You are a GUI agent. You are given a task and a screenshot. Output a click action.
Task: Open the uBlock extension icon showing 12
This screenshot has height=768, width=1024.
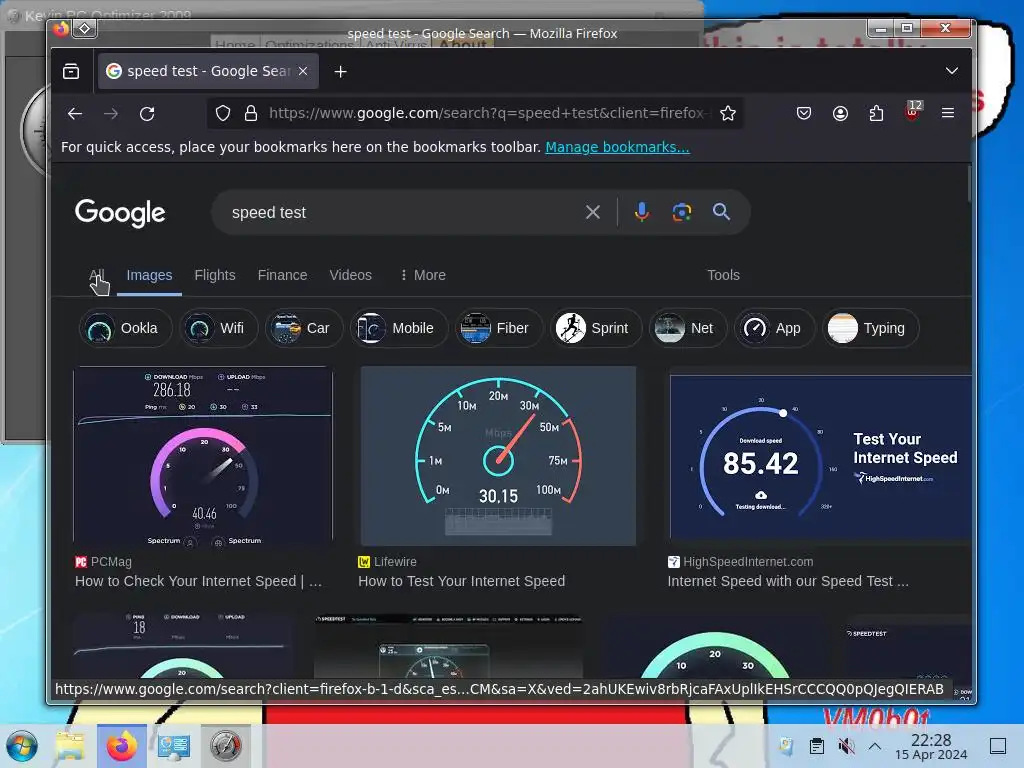point(913,111)
